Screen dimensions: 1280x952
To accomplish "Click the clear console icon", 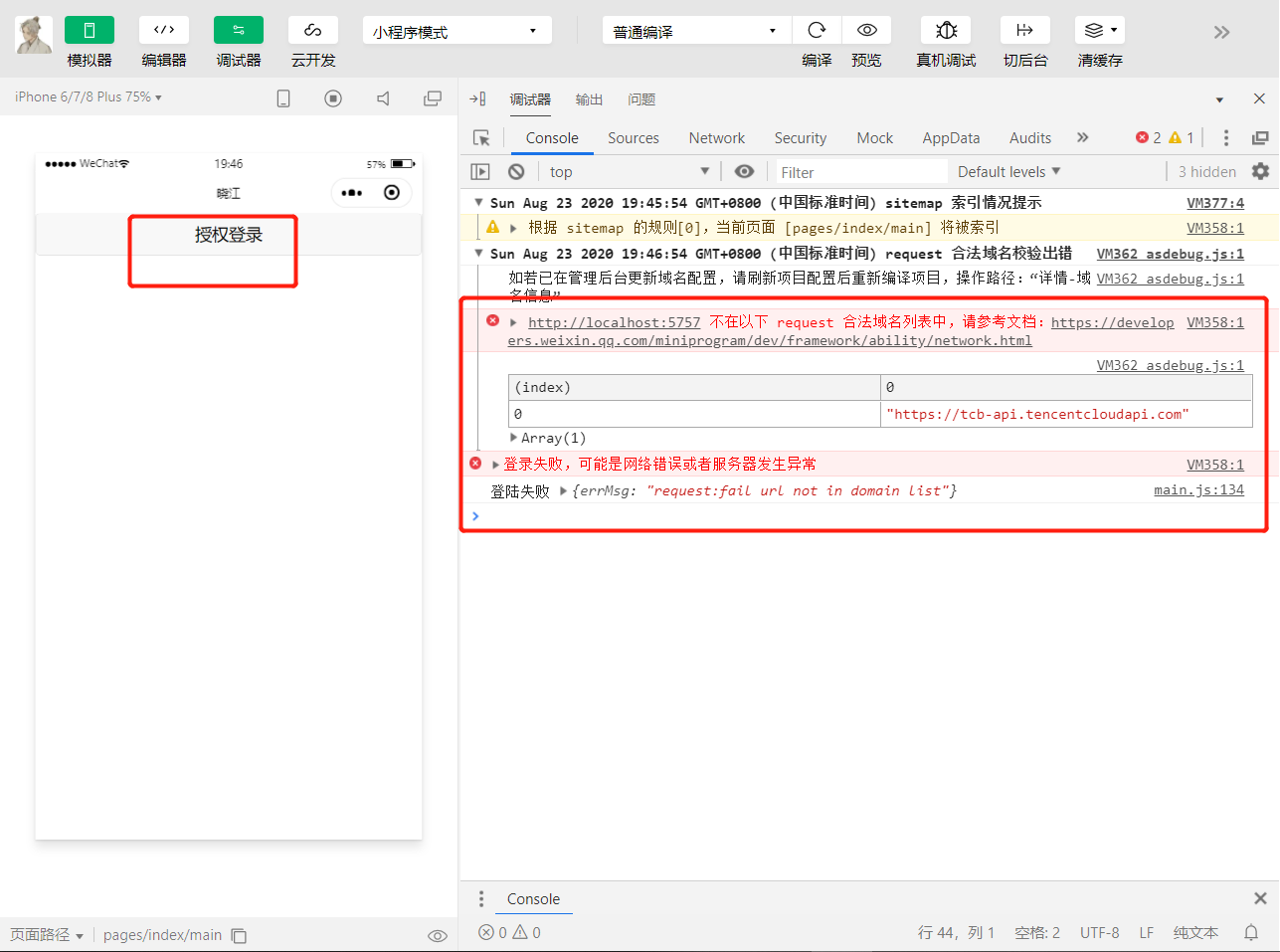I will [x=516, y=171].
